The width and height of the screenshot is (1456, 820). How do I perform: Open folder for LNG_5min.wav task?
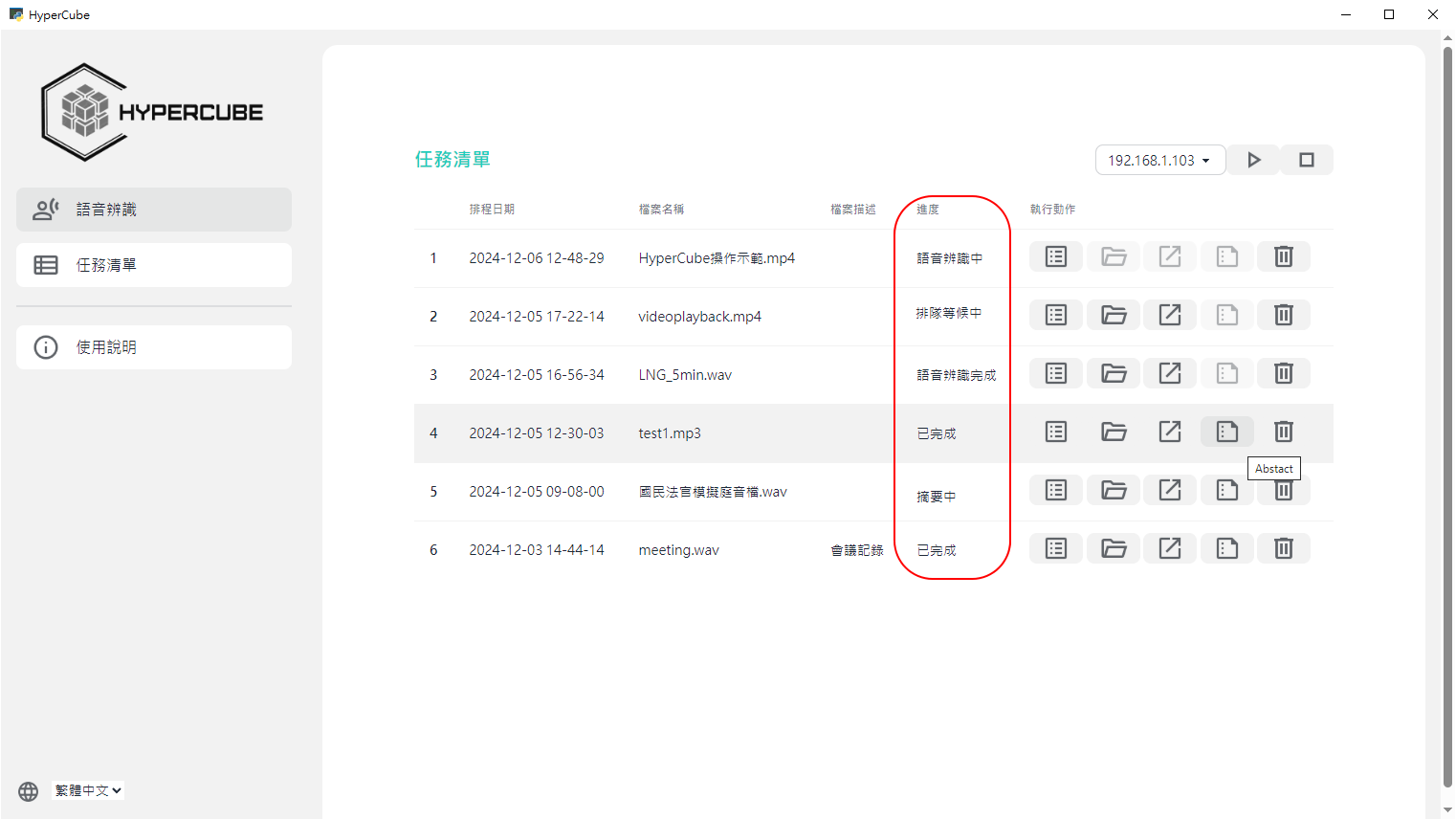click(x=1114, y=373)
